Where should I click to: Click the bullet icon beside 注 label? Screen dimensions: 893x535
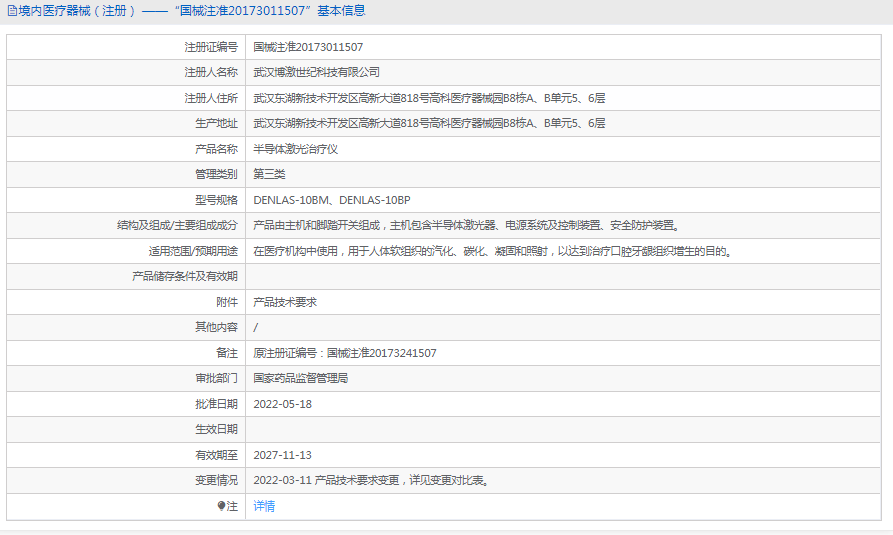[x=222, y=506]
